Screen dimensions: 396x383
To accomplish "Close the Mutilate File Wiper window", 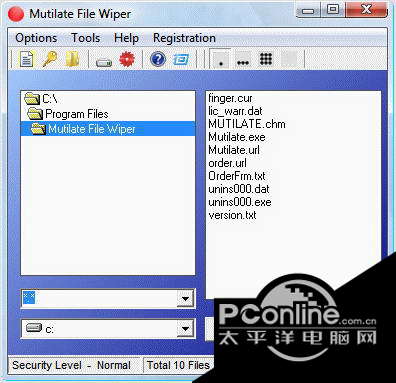I will tap(366, 10).
